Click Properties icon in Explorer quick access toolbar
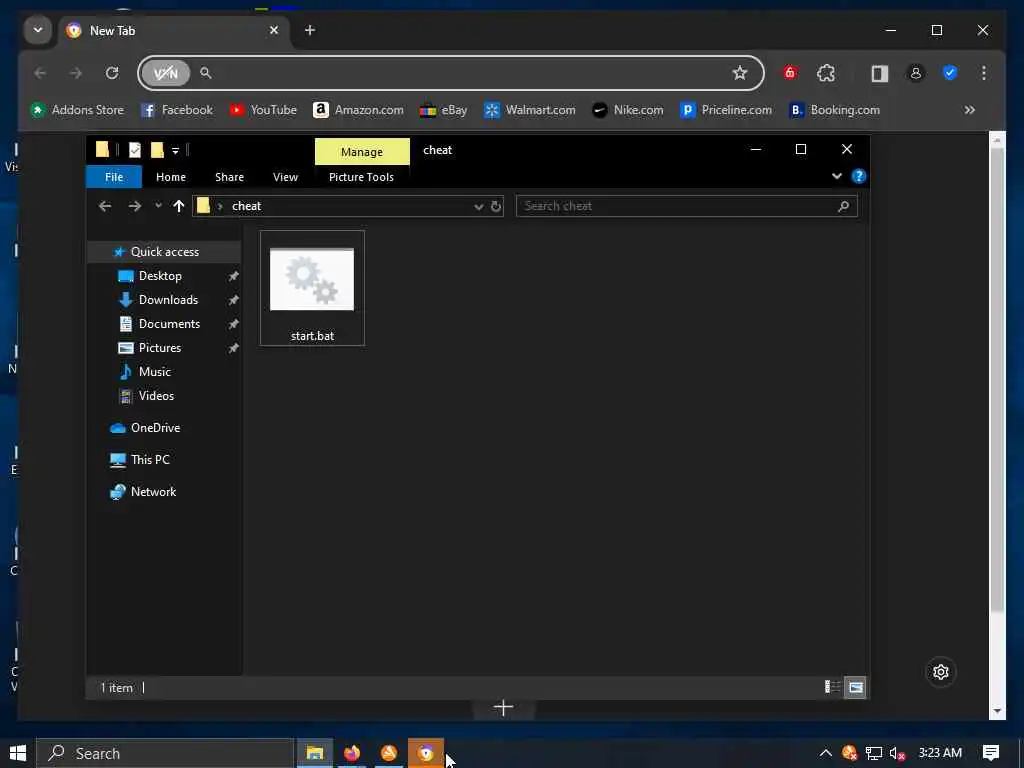Viewport: 1024px width, 768px height. click(x=135, y=150)
